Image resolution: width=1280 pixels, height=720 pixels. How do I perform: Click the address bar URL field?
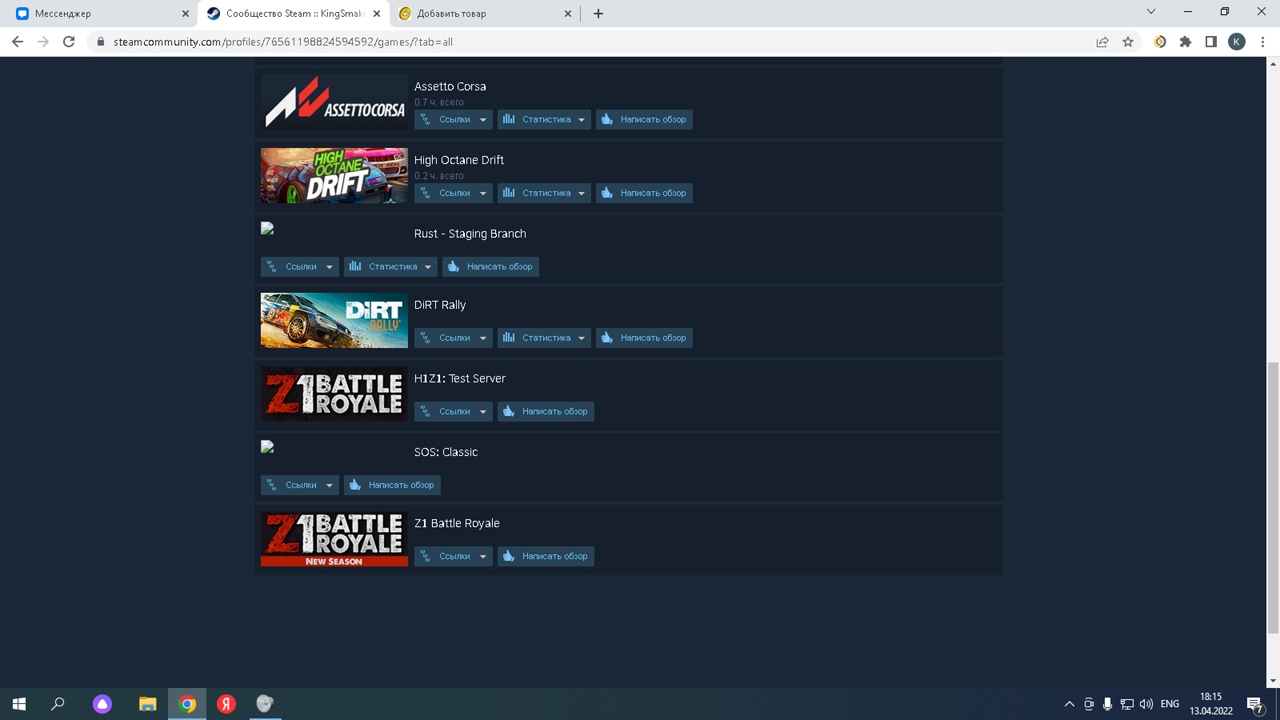click(590, 42)
